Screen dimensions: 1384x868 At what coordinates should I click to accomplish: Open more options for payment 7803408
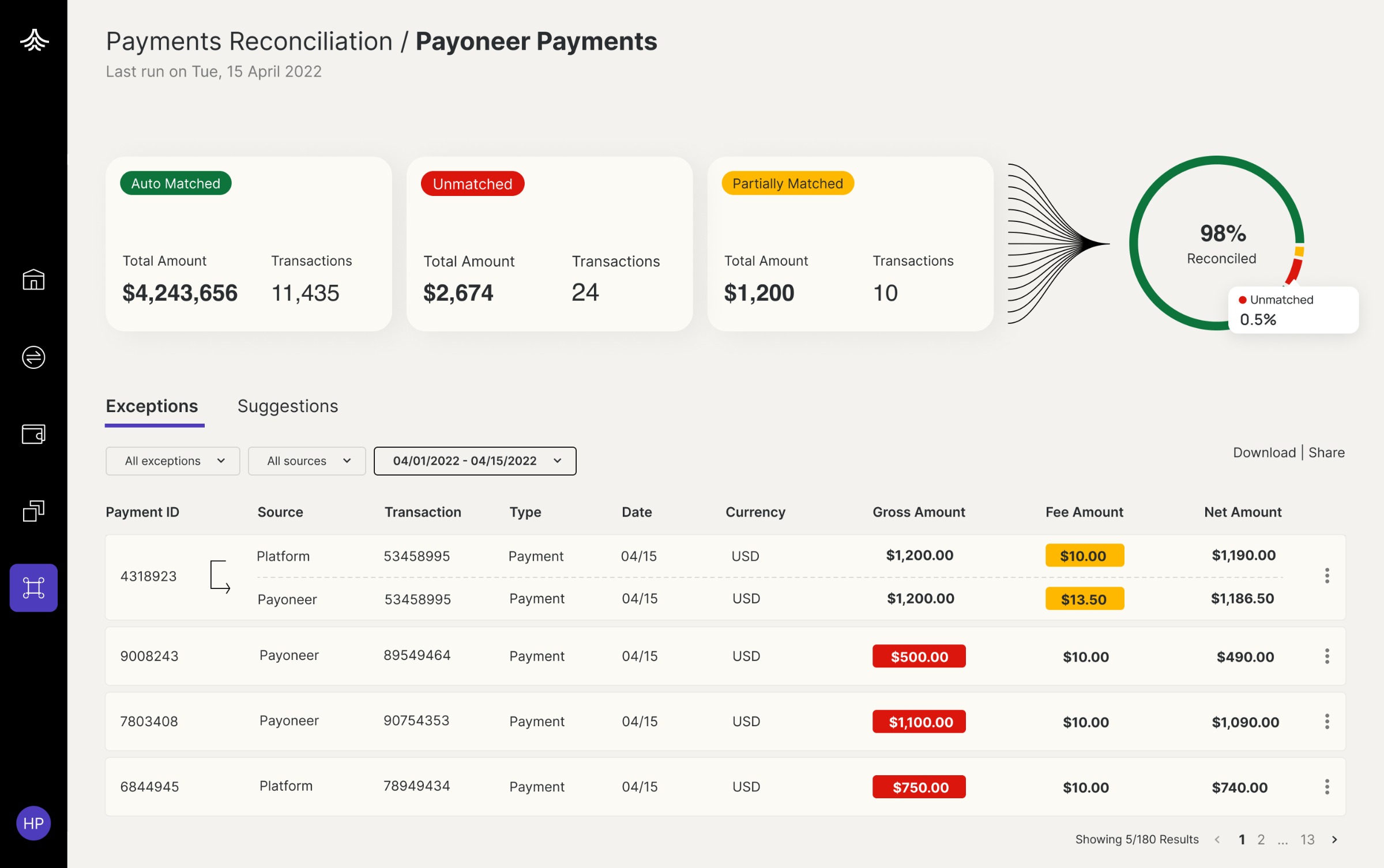pos(1327,721)
